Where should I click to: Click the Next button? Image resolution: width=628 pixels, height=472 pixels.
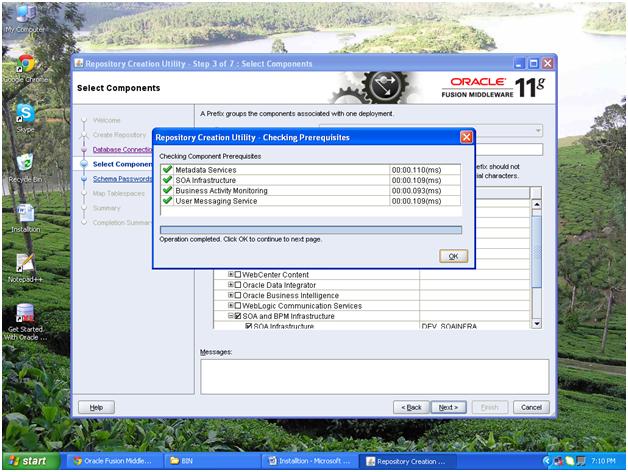click(448, 407)
